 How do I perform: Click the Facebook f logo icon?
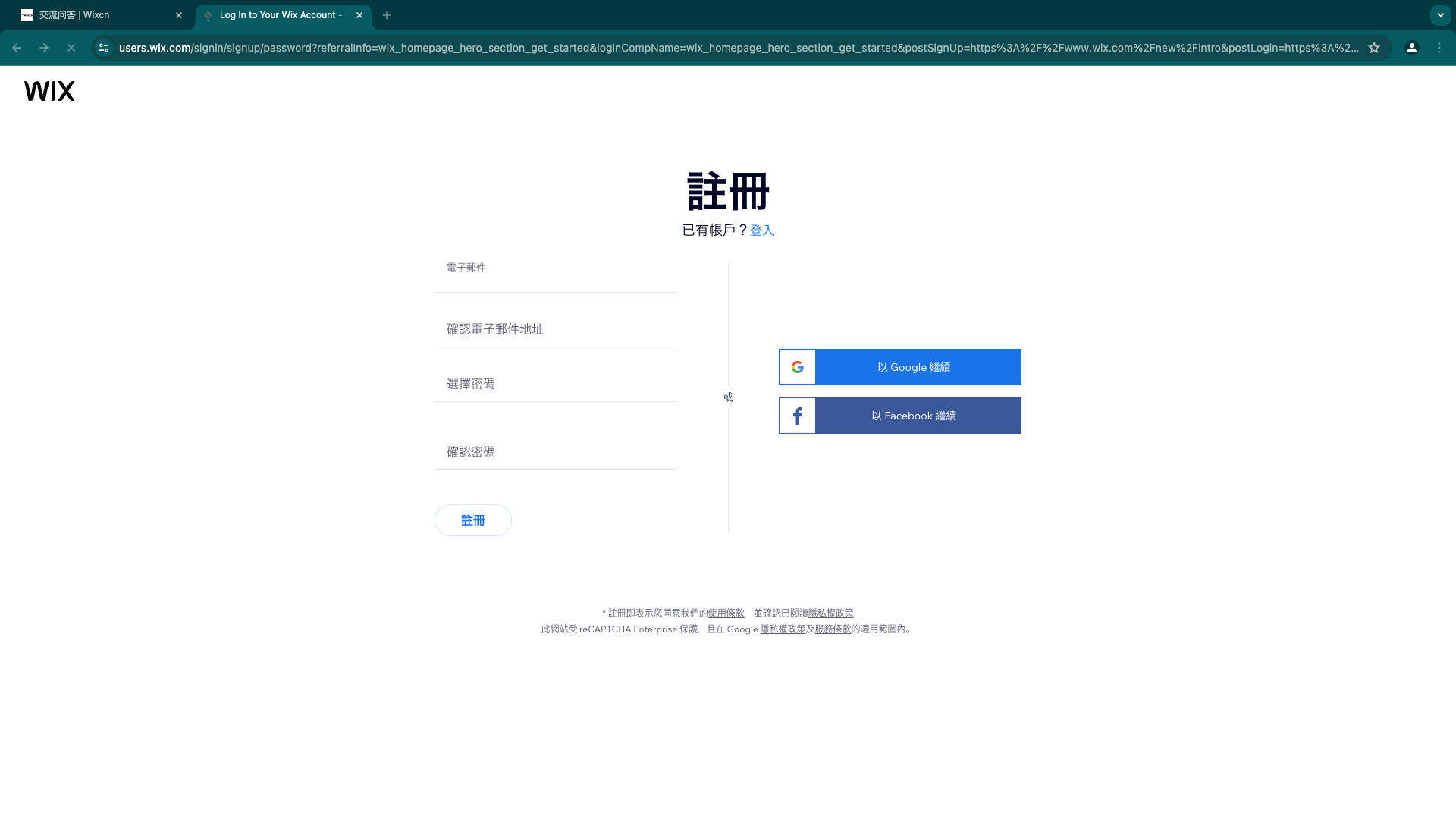[x=798, y=416]
